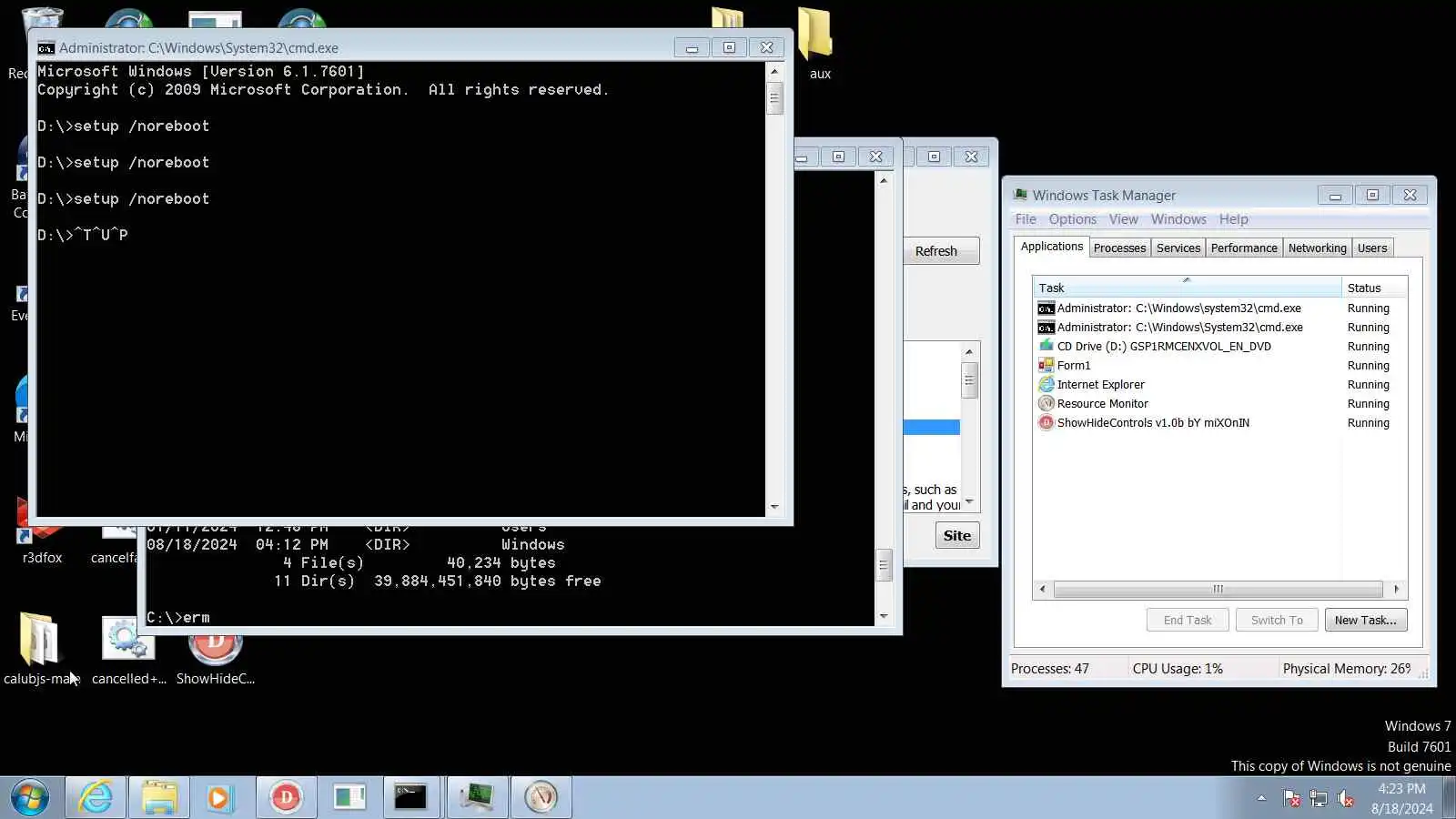The height and width of the screenshot is (819, 1456).
Task: Click the Task Manager horizontal scrollbar thumb
Action: pos(1218,589)
